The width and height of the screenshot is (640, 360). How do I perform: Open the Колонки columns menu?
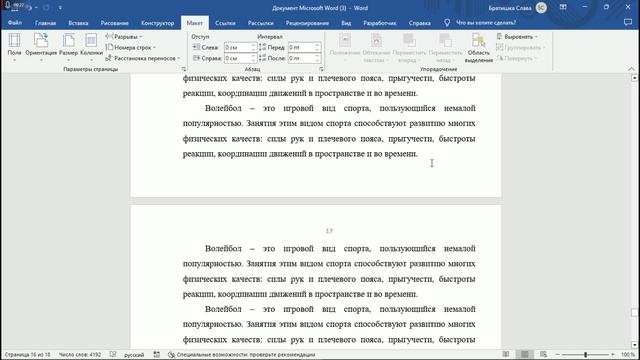point(91,47)
